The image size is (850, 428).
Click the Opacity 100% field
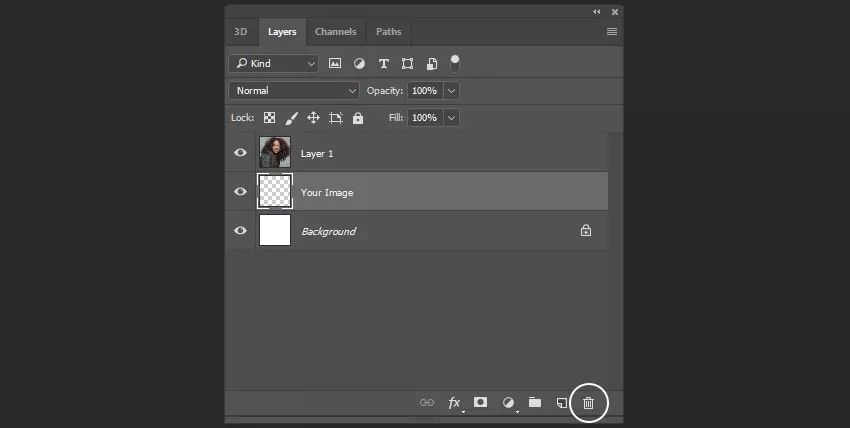click(425, 90)
